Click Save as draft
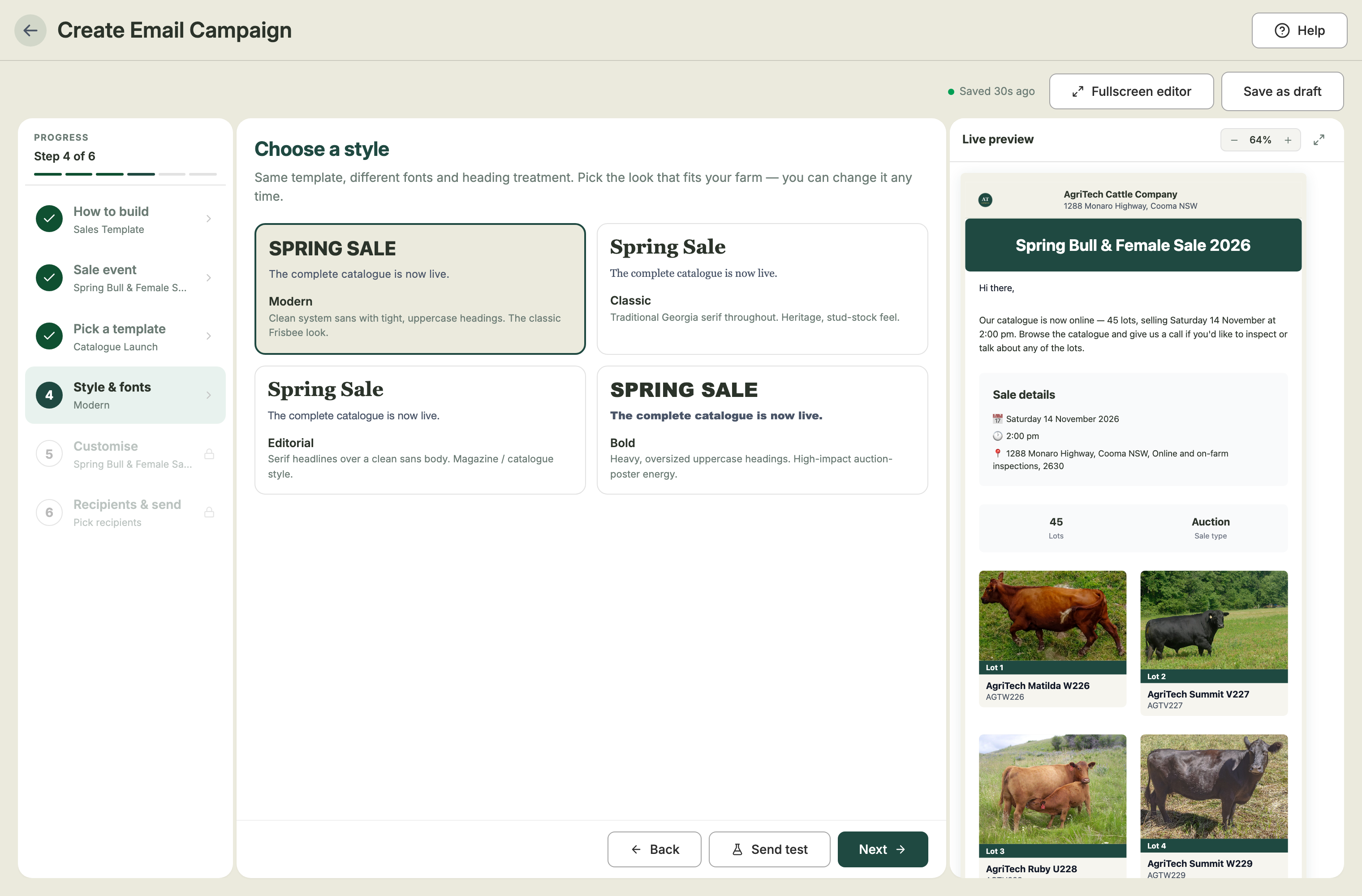Viewport: 1362px width, 896px height. click(x=1282, y=91)
